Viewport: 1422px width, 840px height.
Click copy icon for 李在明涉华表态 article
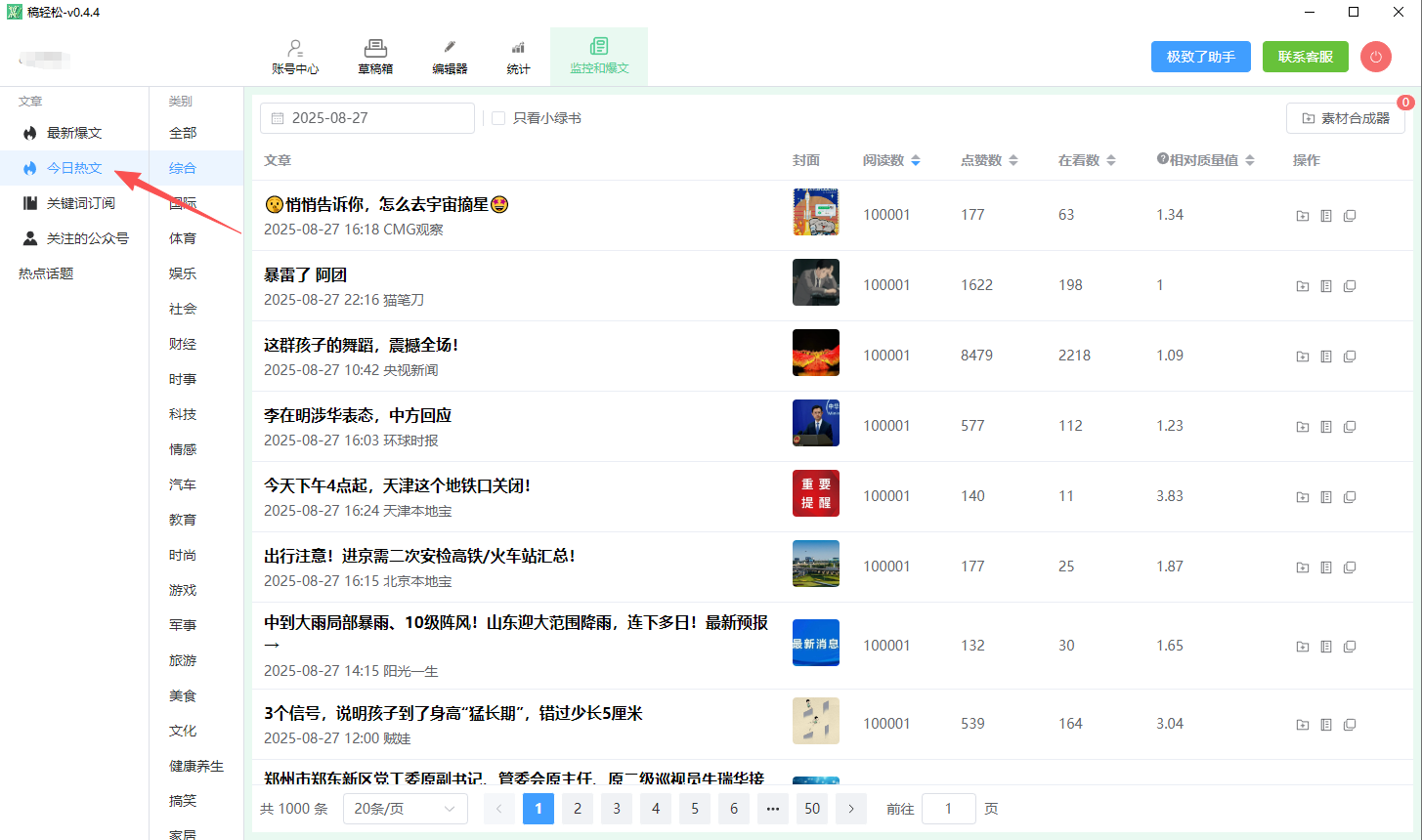click(1350, 427)
